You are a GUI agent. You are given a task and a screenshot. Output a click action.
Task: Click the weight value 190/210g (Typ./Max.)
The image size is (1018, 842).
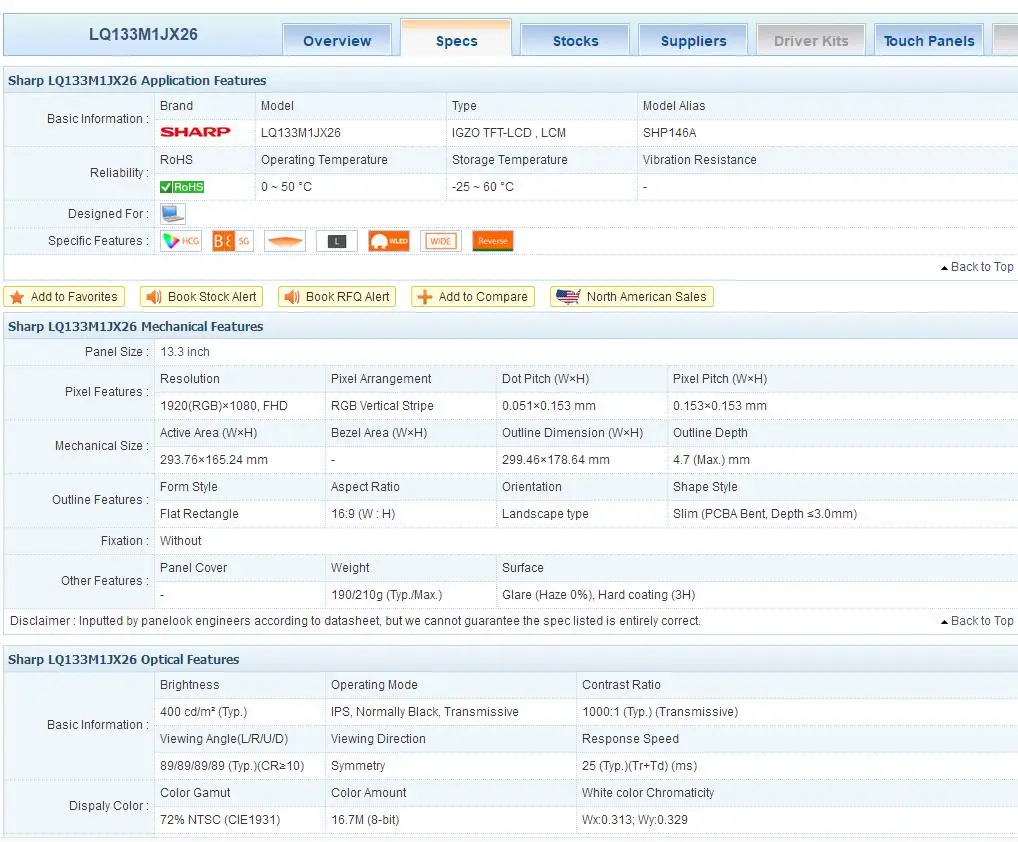[386, 595]
